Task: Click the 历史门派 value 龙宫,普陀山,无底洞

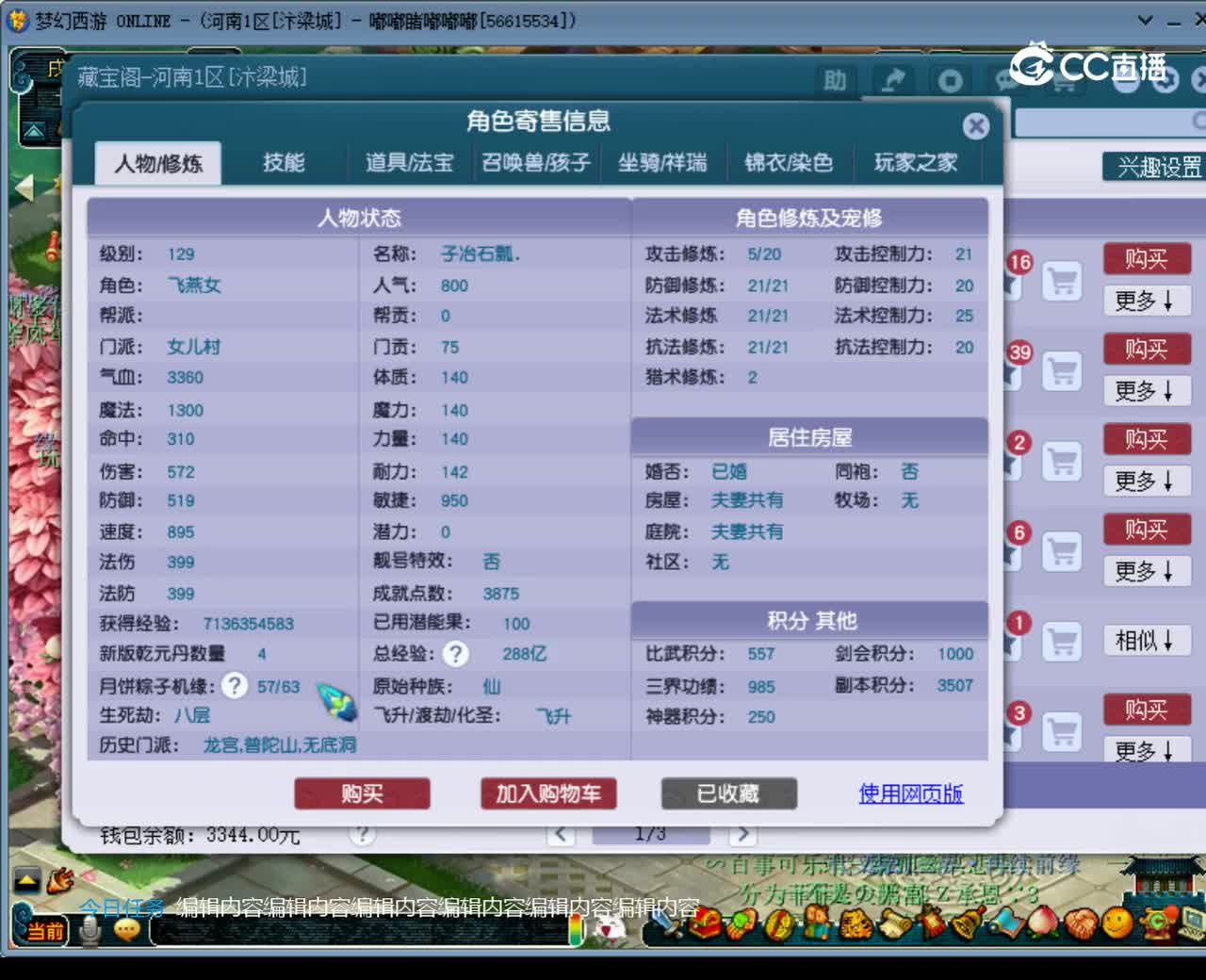Action: point(280,744)
